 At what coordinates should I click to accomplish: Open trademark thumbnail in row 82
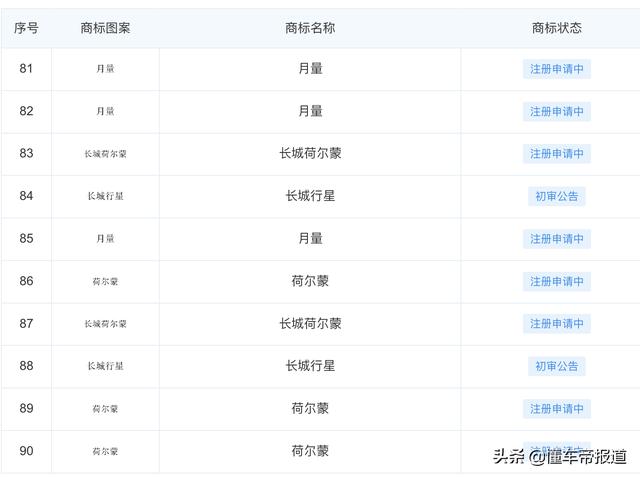click(105, 111)
